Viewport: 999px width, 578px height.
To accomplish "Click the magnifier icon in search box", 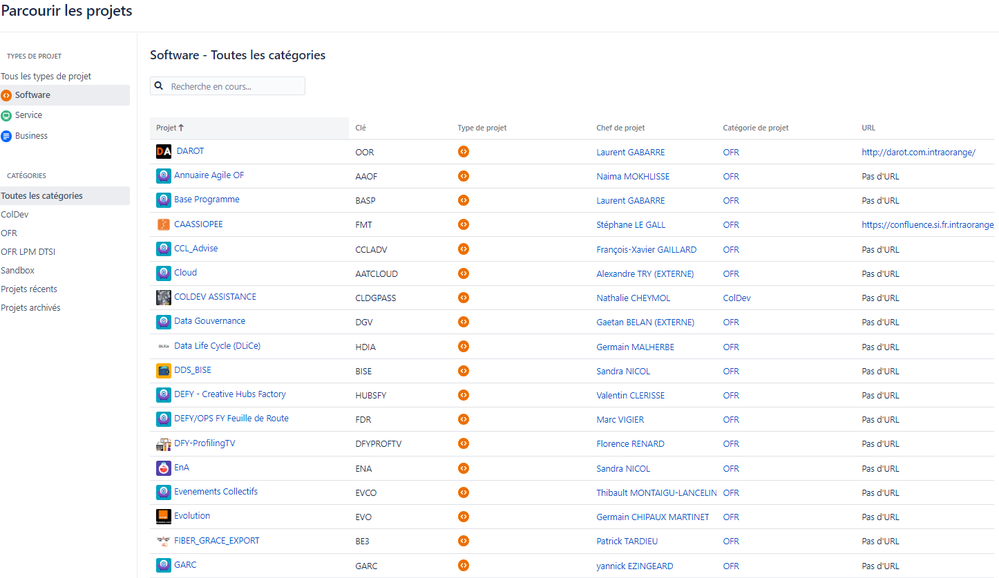I will [x=159, y=85].
